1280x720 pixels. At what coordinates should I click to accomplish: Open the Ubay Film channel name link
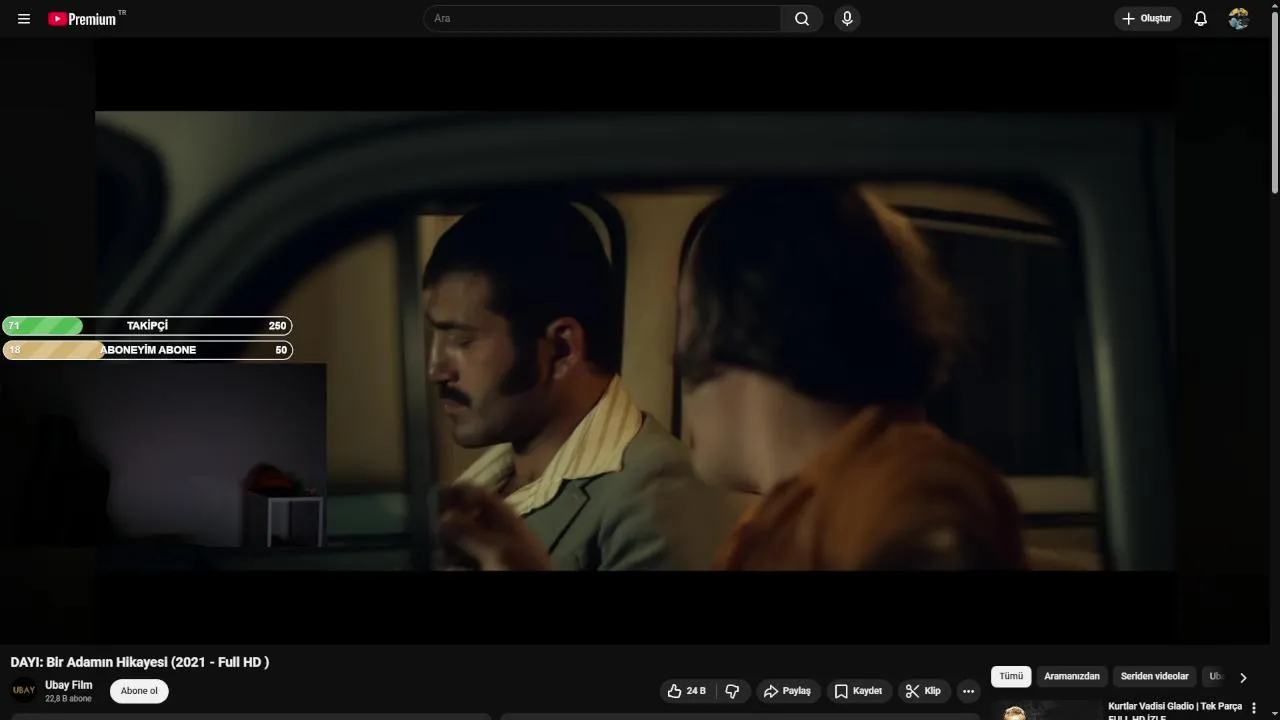(x=69, y=685)
